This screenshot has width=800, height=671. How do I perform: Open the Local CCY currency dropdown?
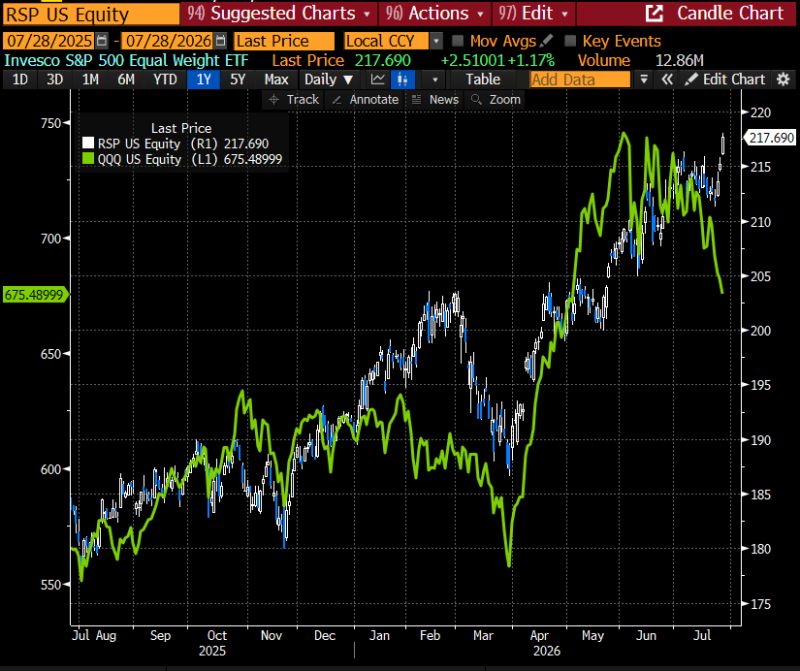coord(436,41)
